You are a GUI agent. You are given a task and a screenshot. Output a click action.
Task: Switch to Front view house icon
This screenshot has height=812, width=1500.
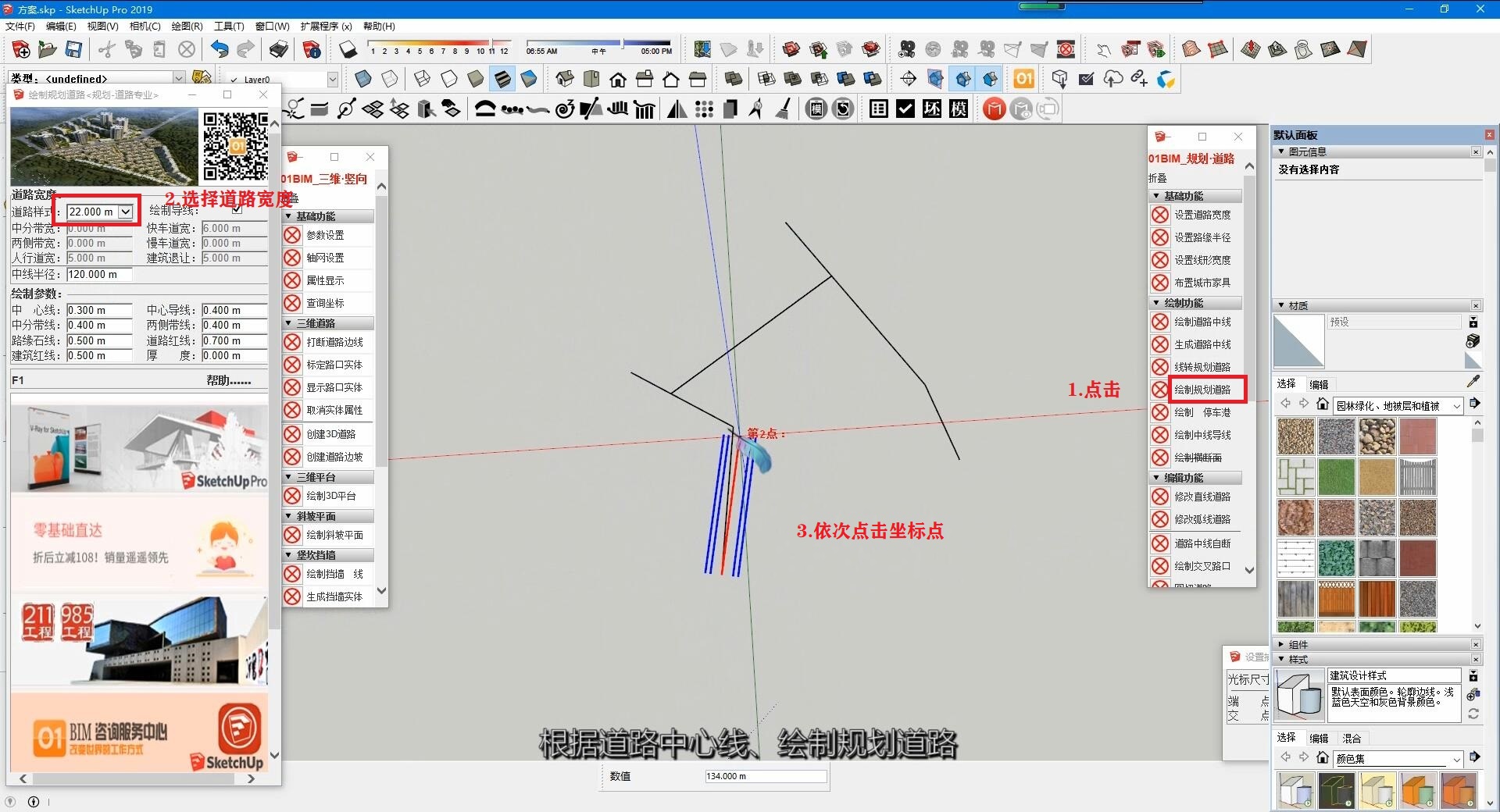(618, 79)
